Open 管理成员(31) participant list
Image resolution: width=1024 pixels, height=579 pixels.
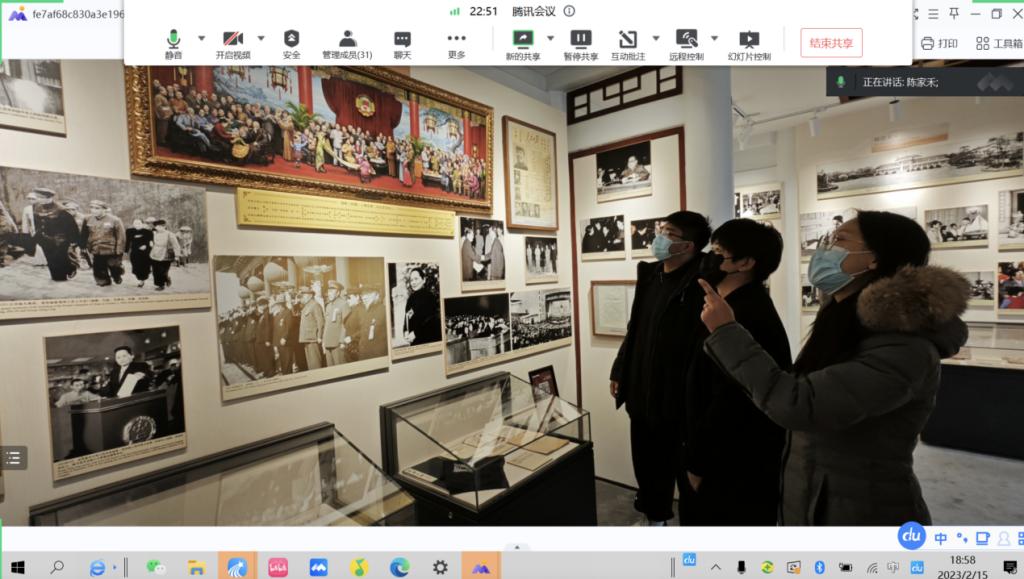point(345,41)
